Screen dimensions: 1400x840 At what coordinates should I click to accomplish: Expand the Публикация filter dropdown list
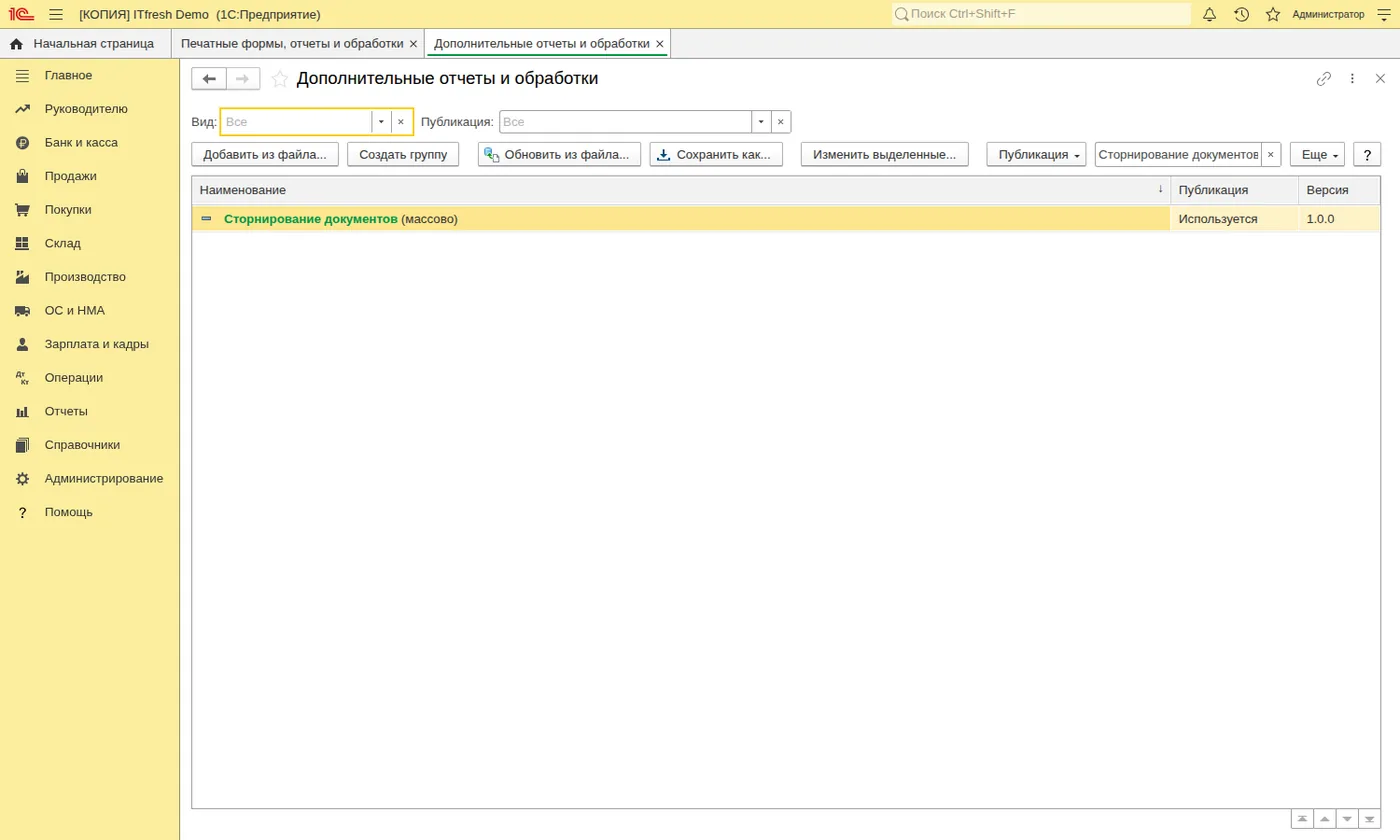point(761,122)
